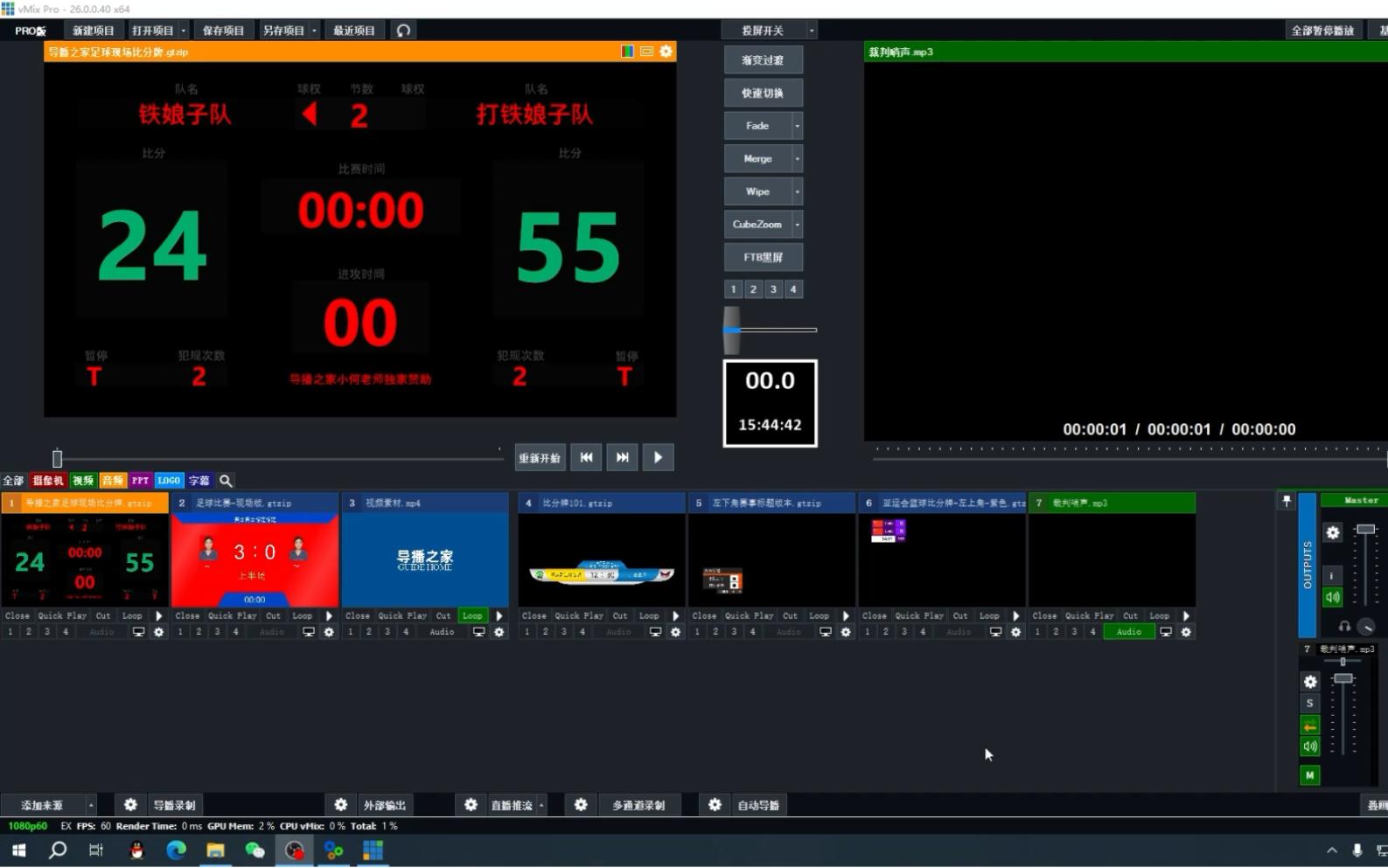Toggle Loop on input 3 视频素材.mp4
The image size is (1388, 868).
pos(472,616)
